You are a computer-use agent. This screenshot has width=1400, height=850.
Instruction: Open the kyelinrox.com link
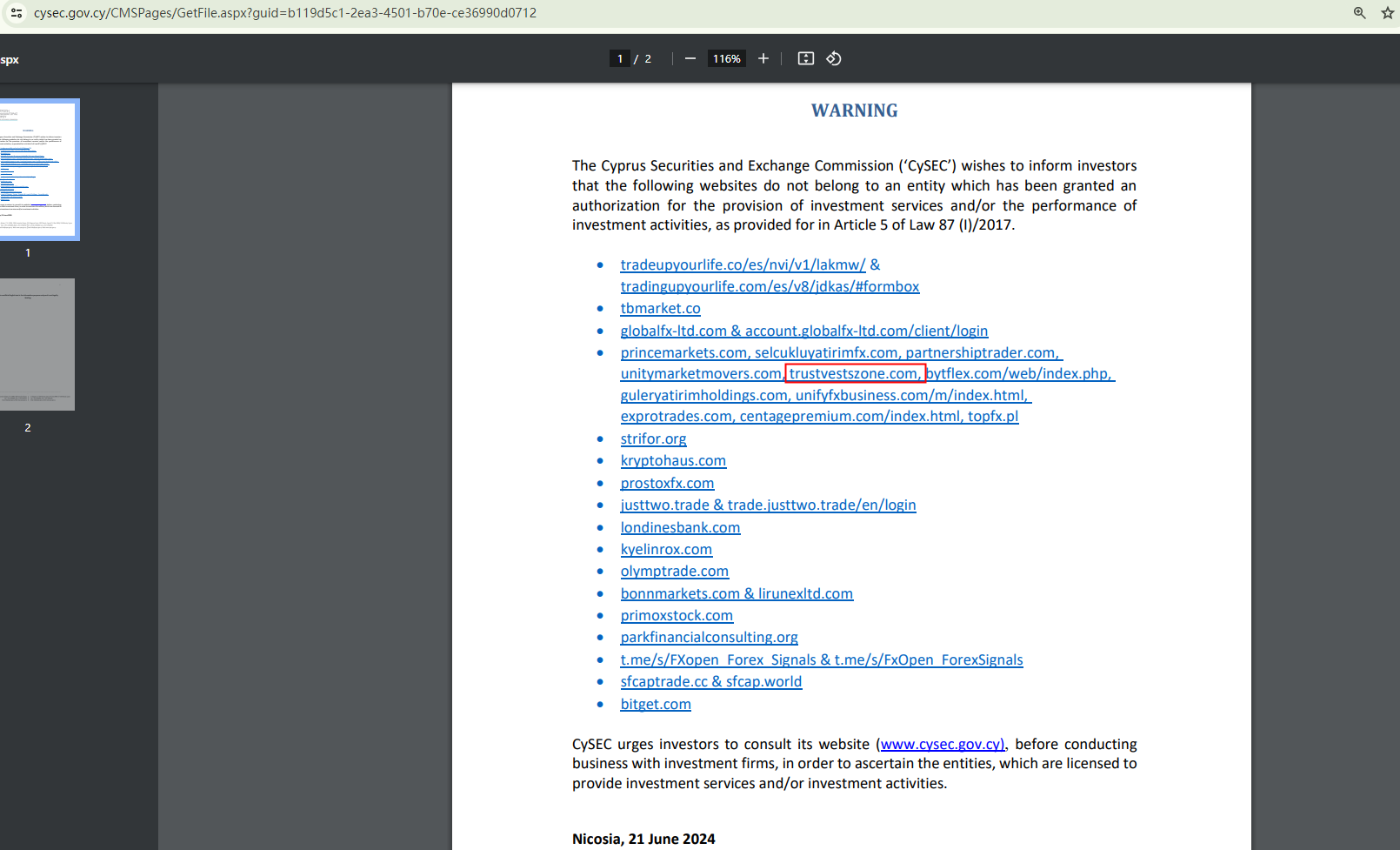666,549
